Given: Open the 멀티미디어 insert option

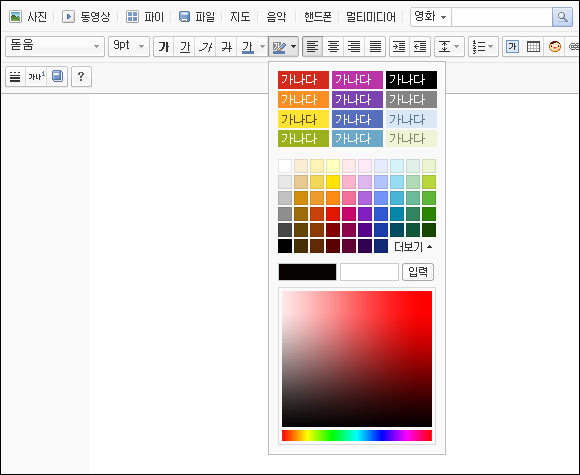Looking at the screenshot, I should point(371,17).
